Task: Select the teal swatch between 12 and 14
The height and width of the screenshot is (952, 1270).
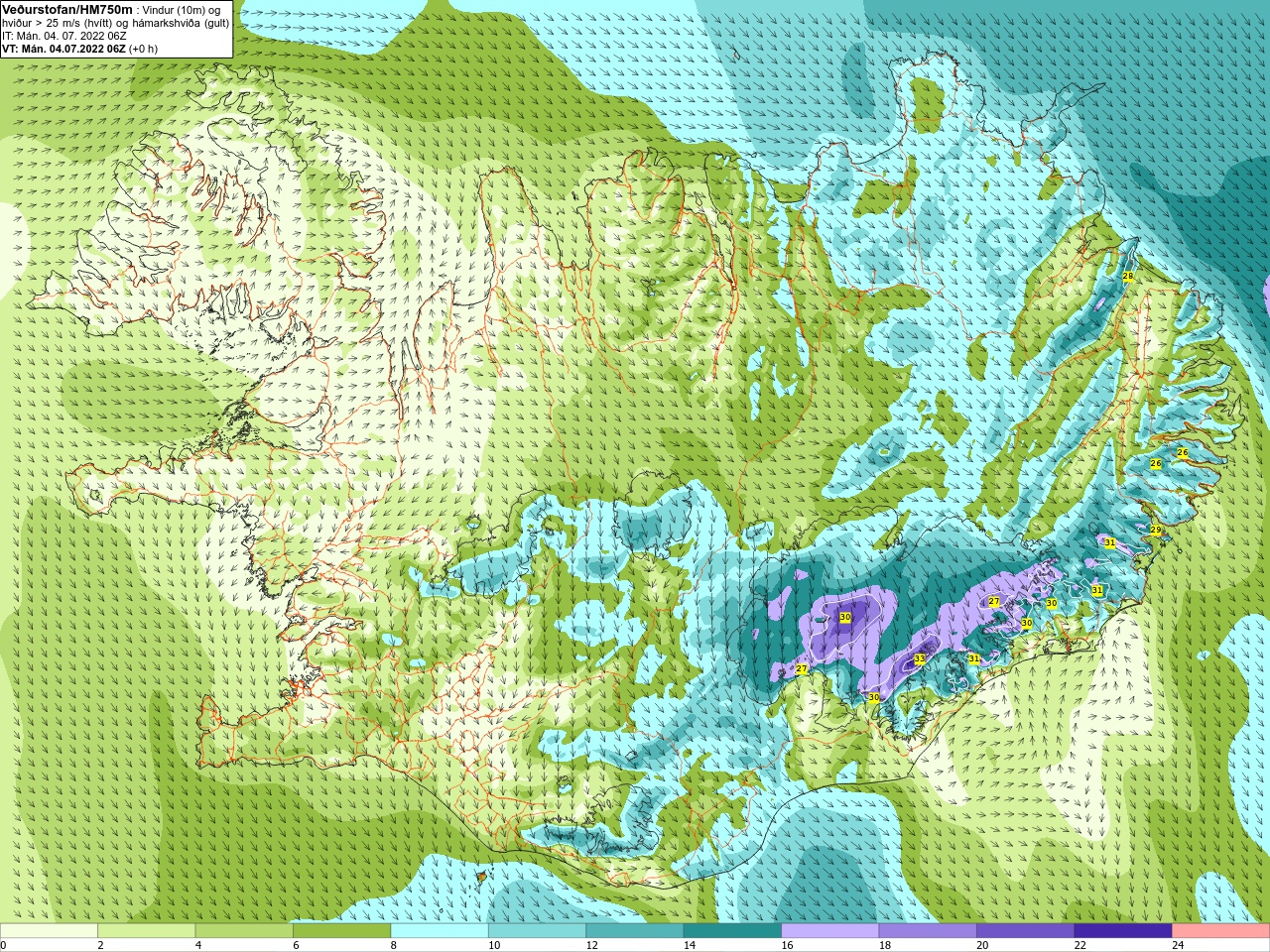Action: (635, 931)
